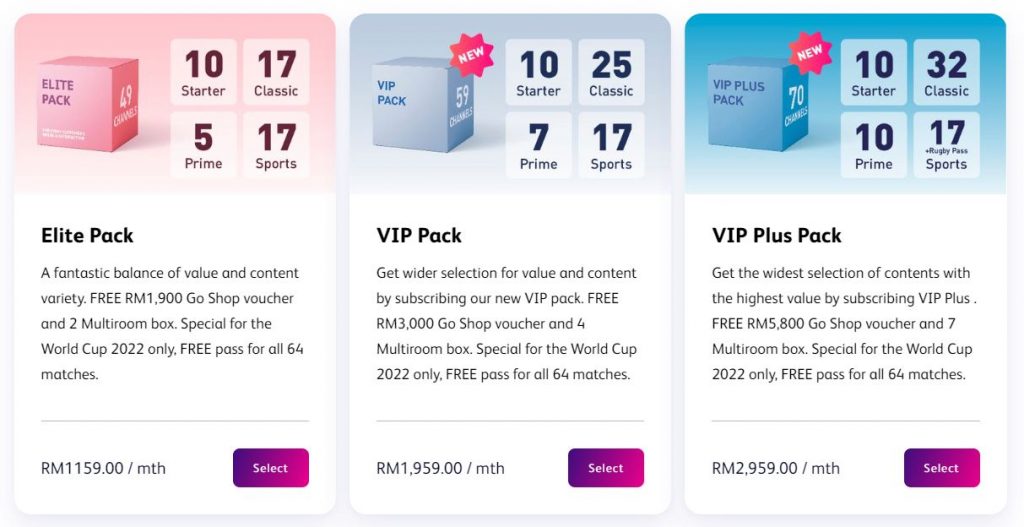
Task: Click the 17 Sports Rugby Pass tile
Action: (946, 145)
